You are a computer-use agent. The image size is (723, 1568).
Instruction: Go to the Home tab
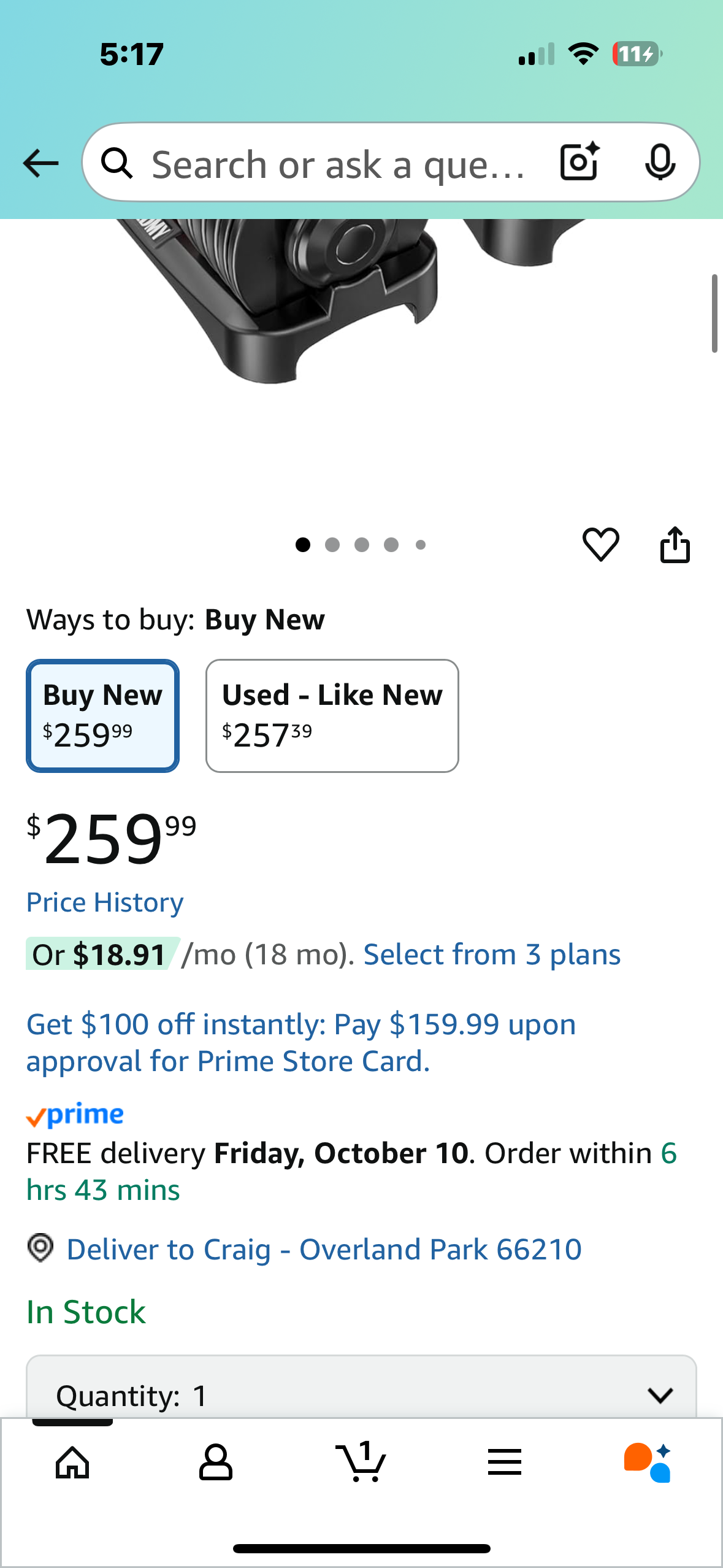pos(72,1462)
